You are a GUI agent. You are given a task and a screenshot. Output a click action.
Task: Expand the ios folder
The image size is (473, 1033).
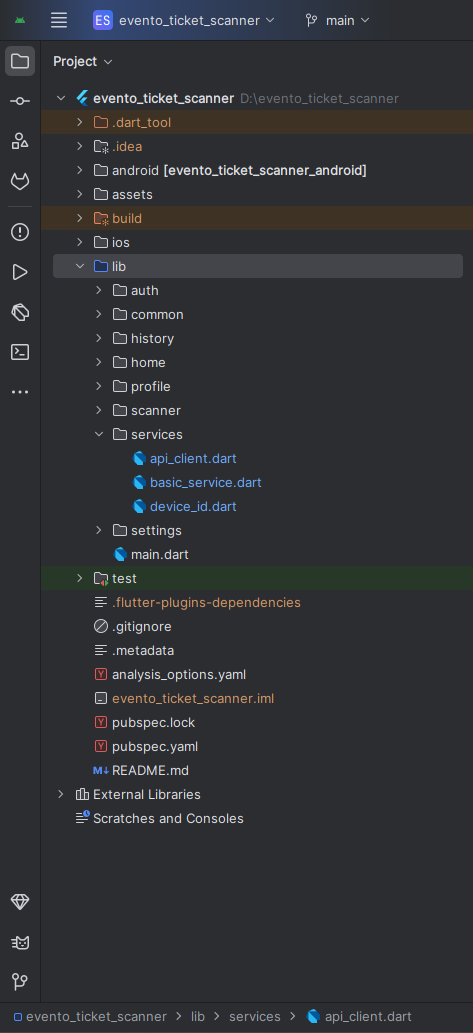coord(80,242)
